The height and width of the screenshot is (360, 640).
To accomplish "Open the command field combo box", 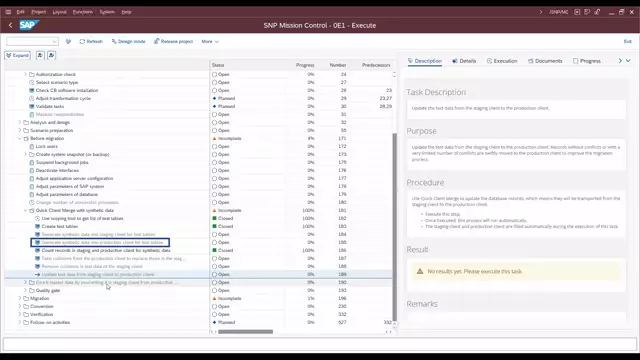I will click(x=32, y=41).
